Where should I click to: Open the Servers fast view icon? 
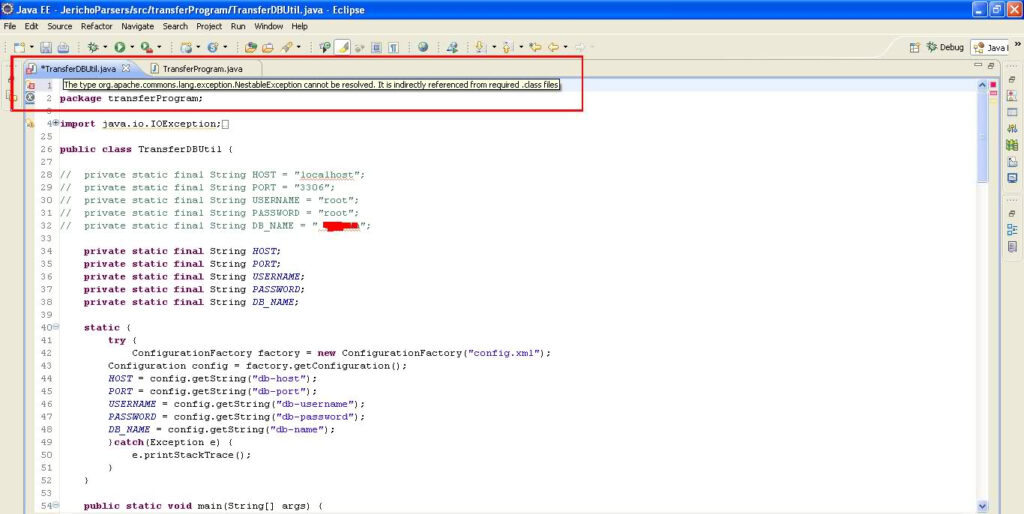coord(1012,129)
